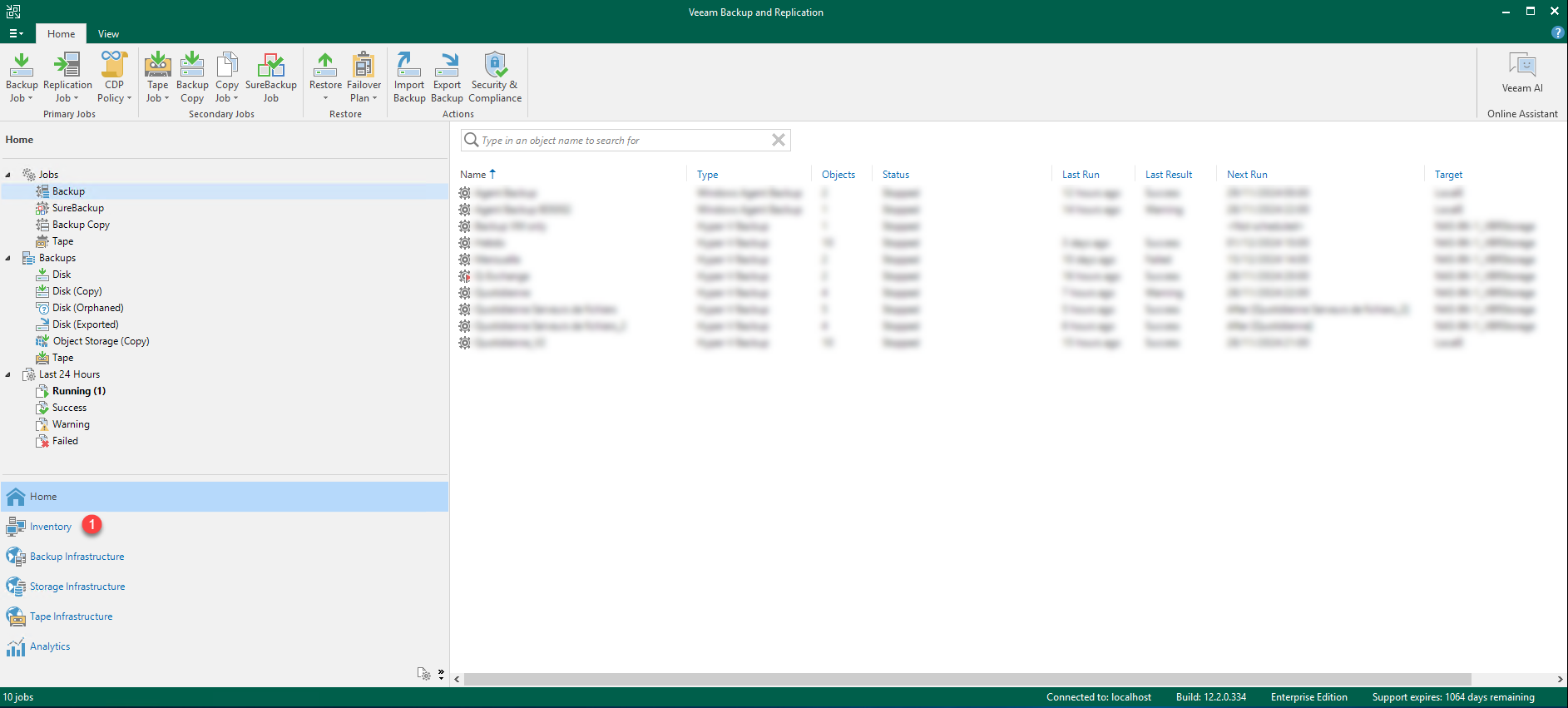Create a Backup Copy job
The height and width of the screenshot is (708, 1568).
192,77
